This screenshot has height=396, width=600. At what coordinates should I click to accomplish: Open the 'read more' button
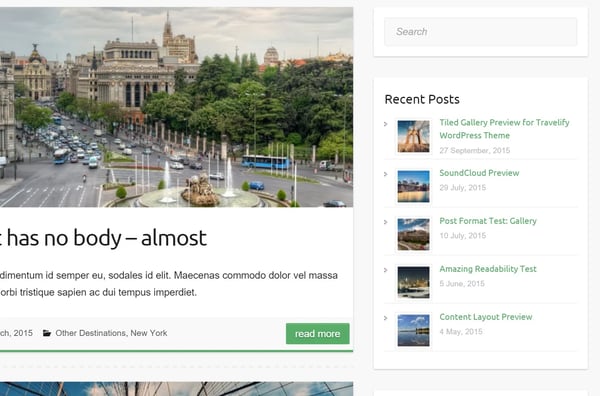tap(318, 334)
